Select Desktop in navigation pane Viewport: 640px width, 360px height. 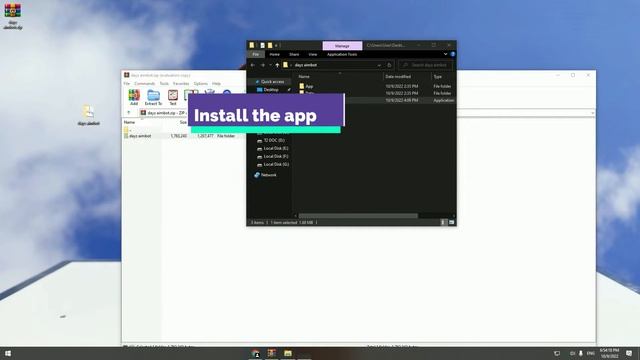[271, 89]
